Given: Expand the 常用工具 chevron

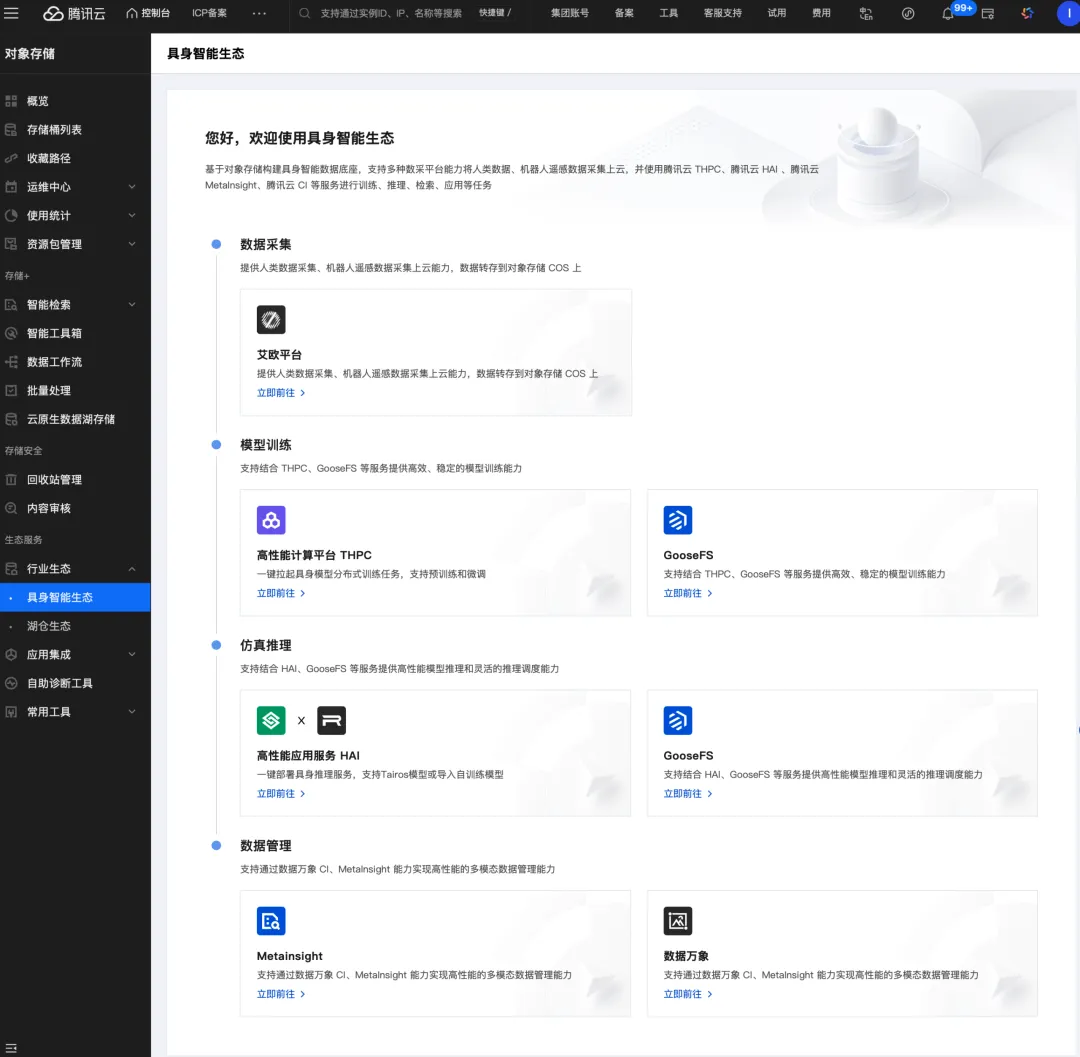Looking at the screenshot, I should coord(132,711).
